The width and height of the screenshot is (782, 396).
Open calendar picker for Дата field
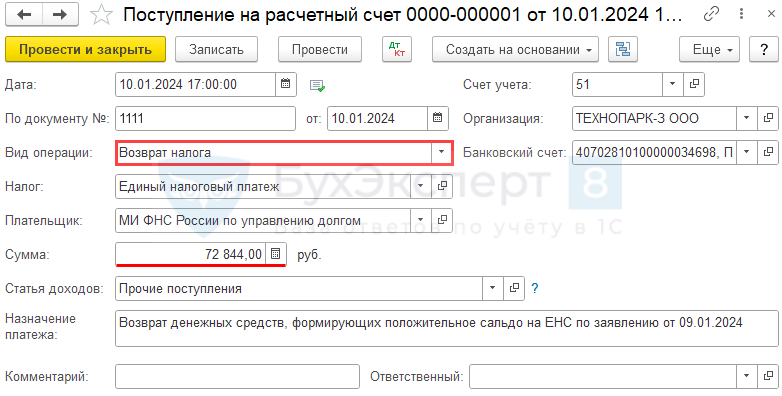pyautogui.click(x=286, y=84)
